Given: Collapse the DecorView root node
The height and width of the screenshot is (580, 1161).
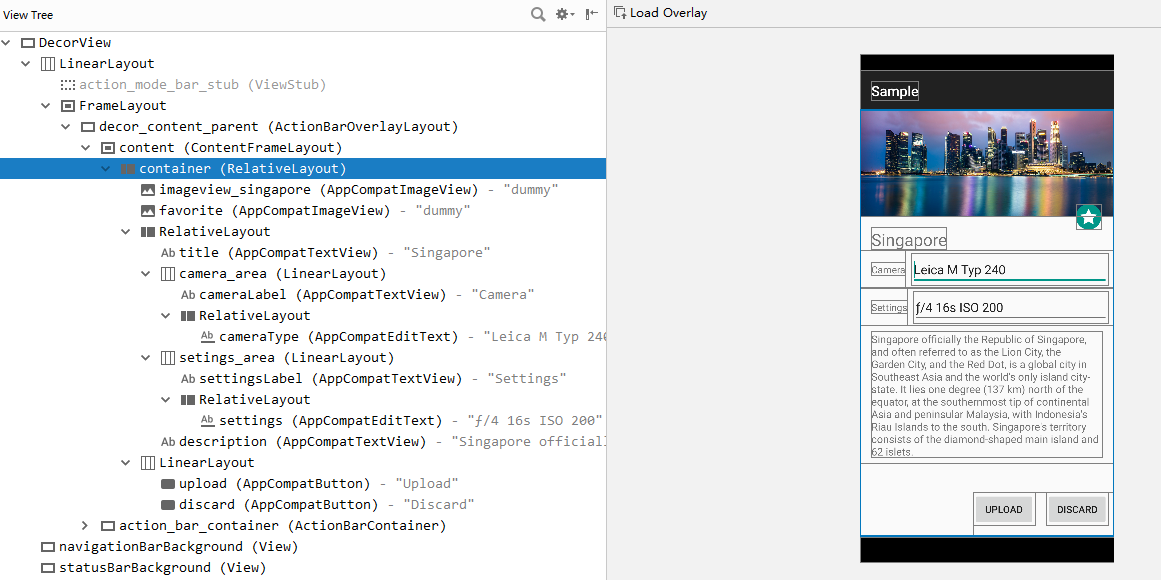Looking at the screenshot, I should 7,43.
